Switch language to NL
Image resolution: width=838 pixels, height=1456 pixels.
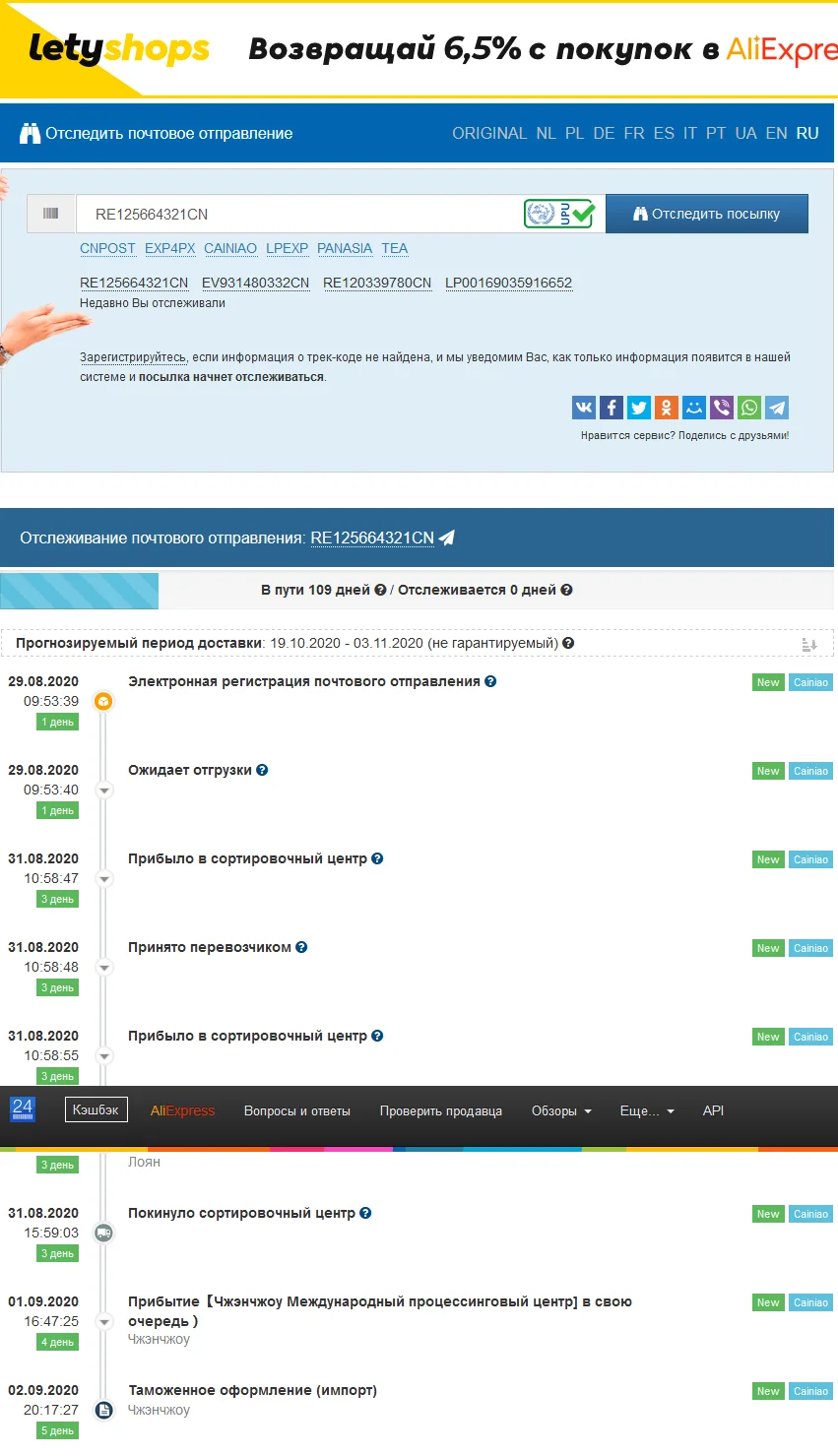click(546, 133)
